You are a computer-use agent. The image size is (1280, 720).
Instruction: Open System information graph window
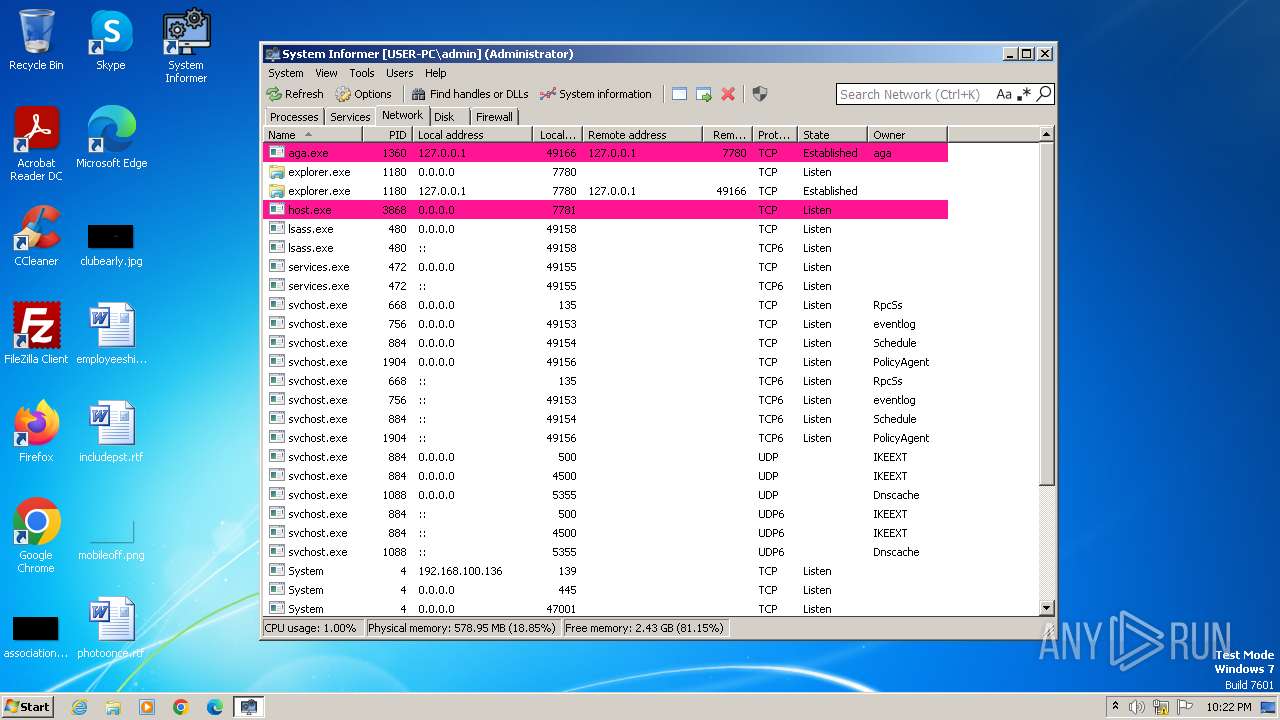point(596,94)
